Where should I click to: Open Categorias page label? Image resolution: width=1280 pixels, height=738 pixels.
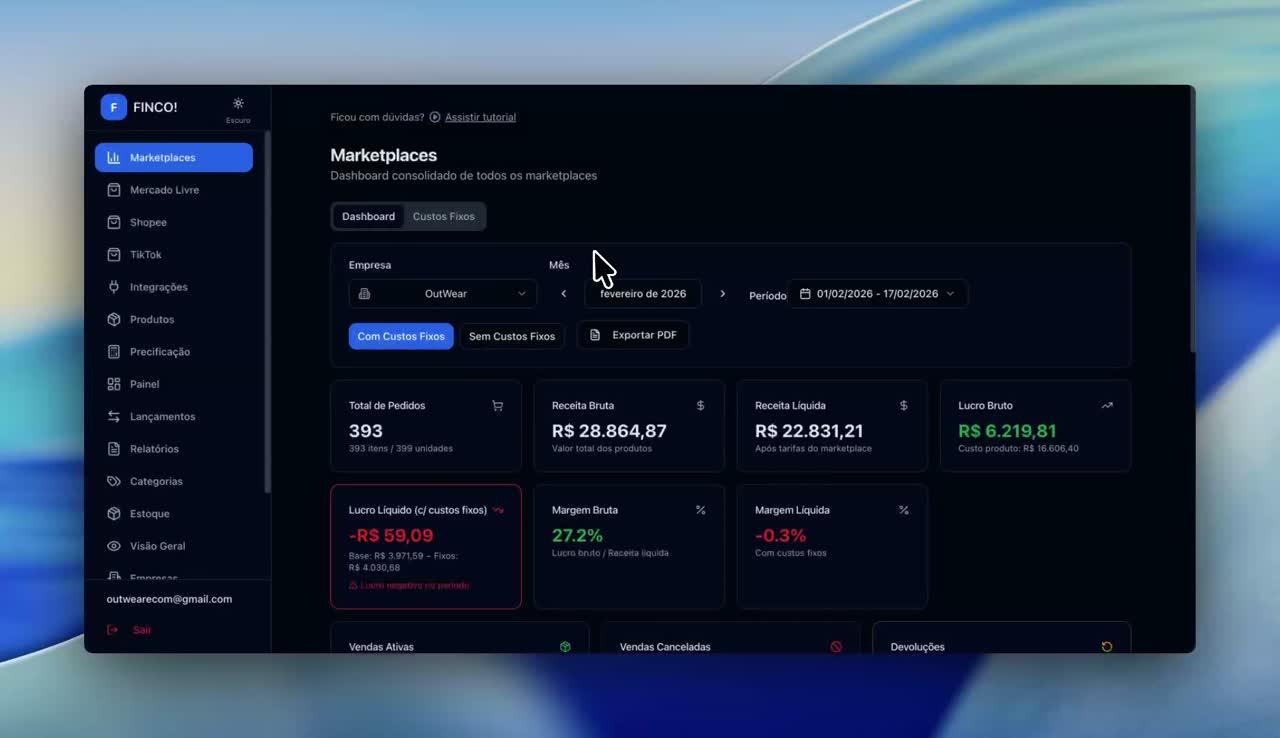pos(156,481)
